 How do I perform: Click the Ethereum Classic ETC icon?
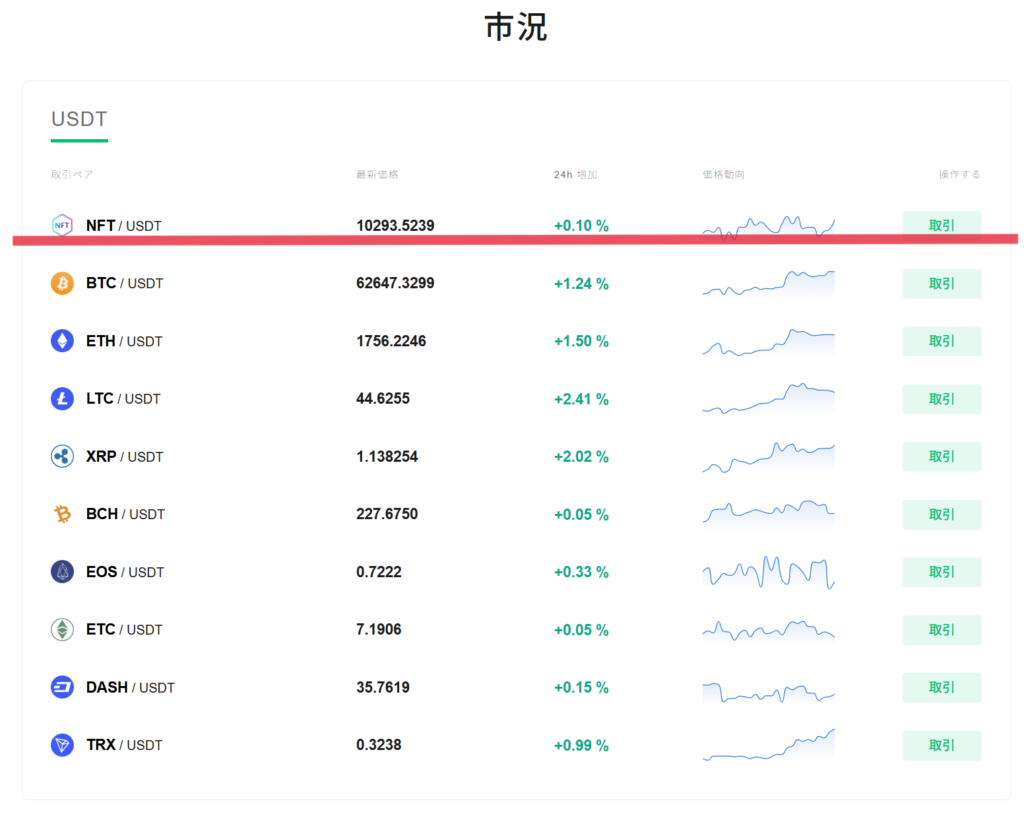coord(62,629)
